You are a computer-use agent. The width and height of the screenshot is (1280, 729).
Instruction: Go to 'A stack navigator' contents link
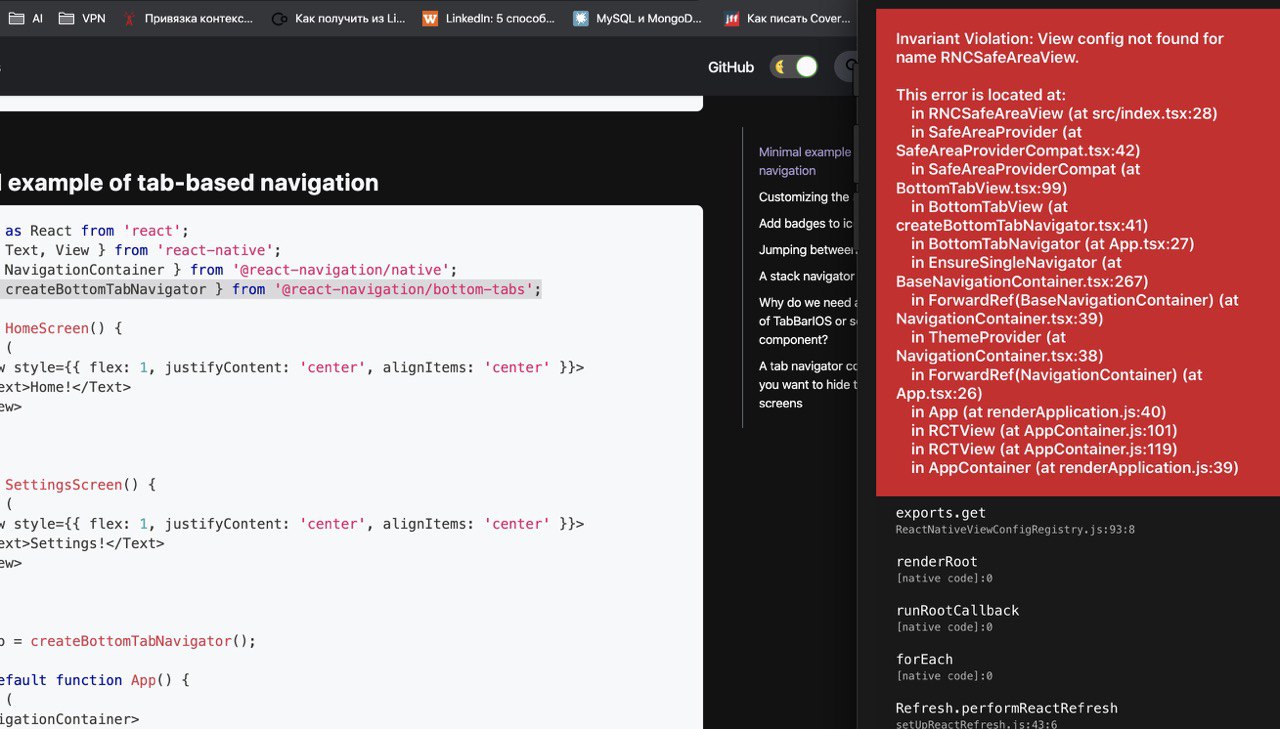pos(806,276)
